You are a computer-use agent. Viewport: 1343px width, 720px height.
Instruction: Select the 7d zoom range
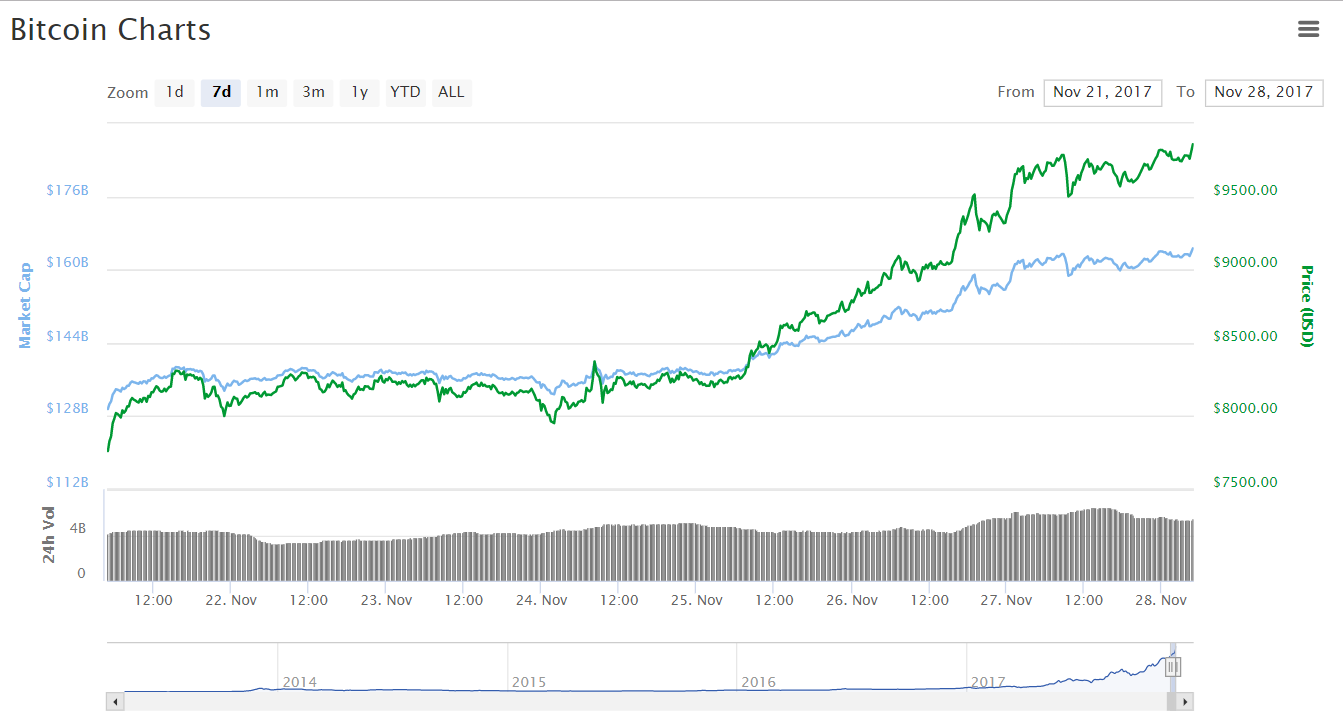(221, 92)
